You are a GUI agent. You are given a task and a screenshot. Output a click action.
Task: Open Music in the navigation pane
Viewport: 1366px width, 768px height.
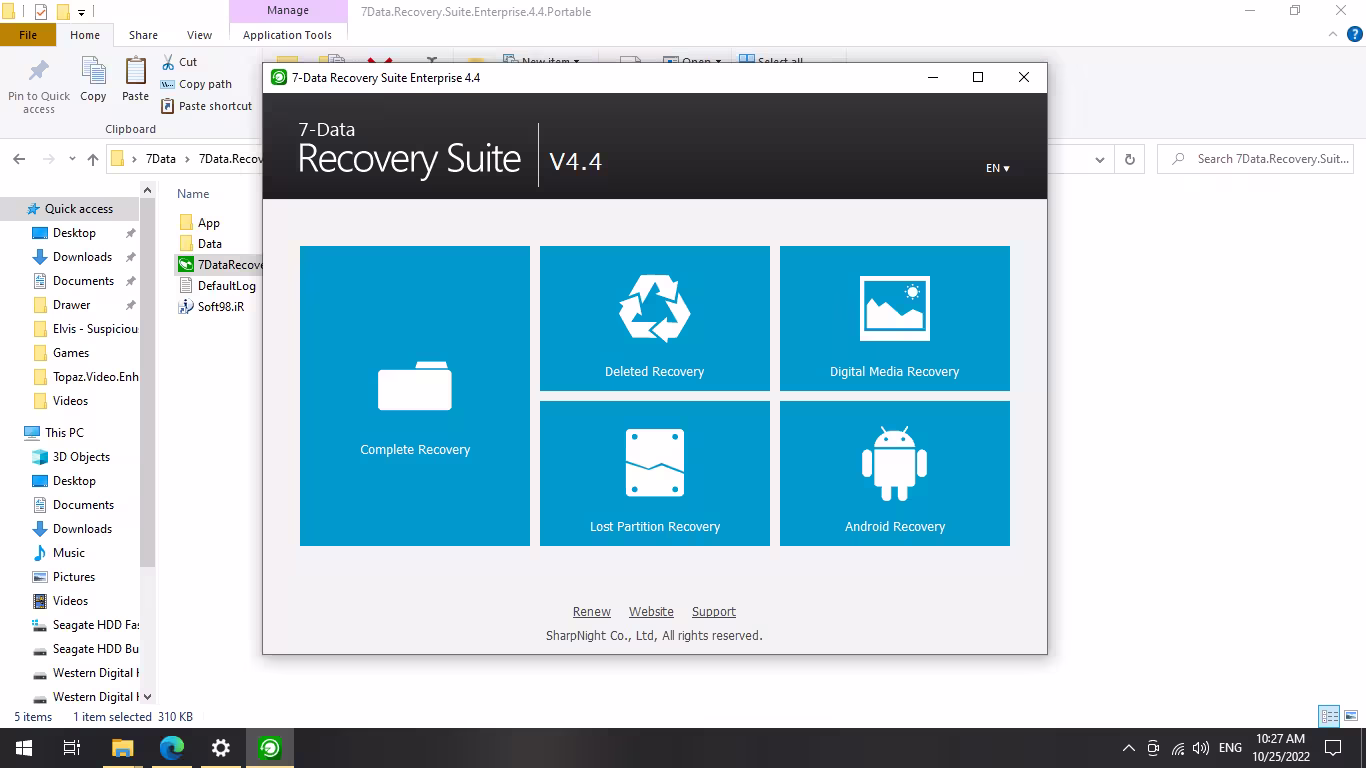click(x=69, y=553)
